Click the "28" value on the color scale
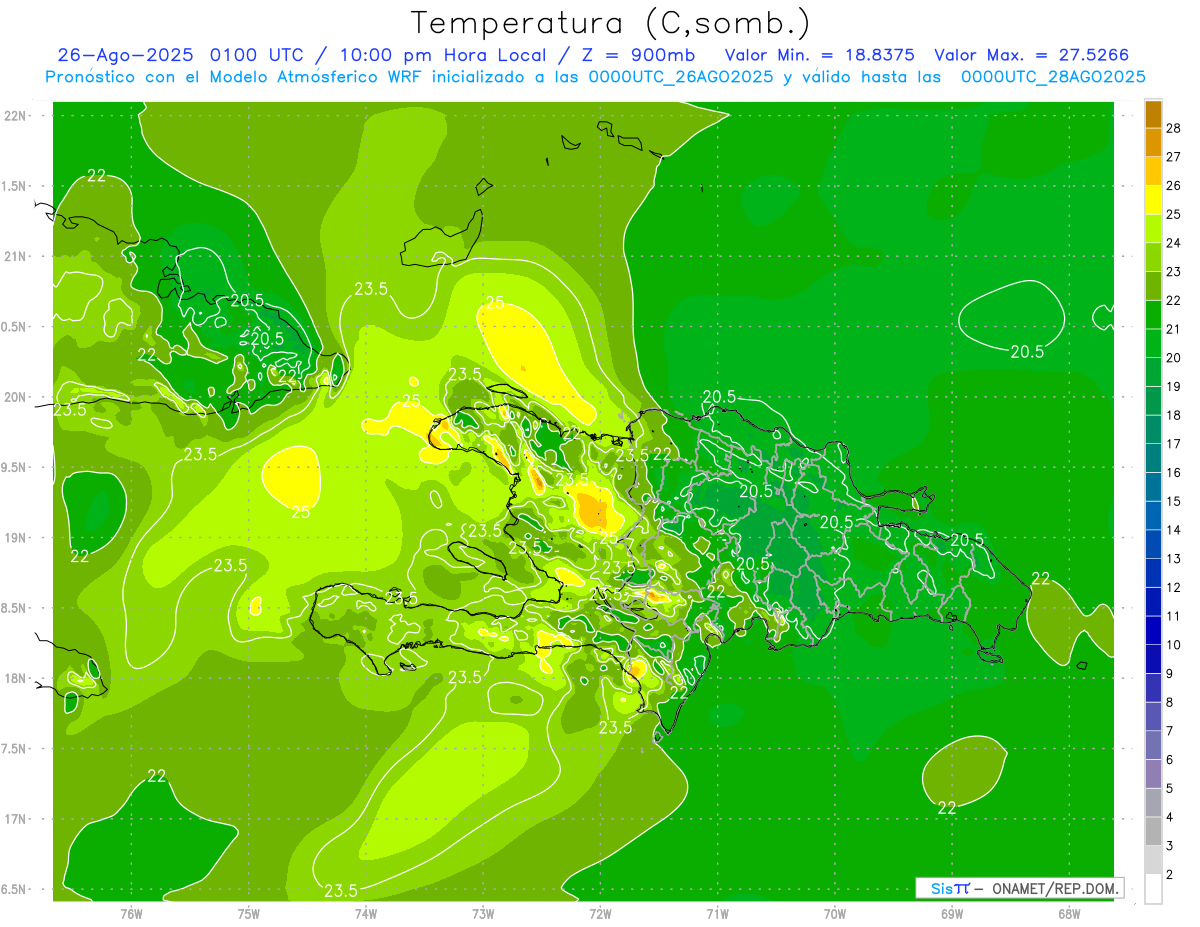Image resolution: width=1200 pixels, height=927 pixels. (1174, 127)
